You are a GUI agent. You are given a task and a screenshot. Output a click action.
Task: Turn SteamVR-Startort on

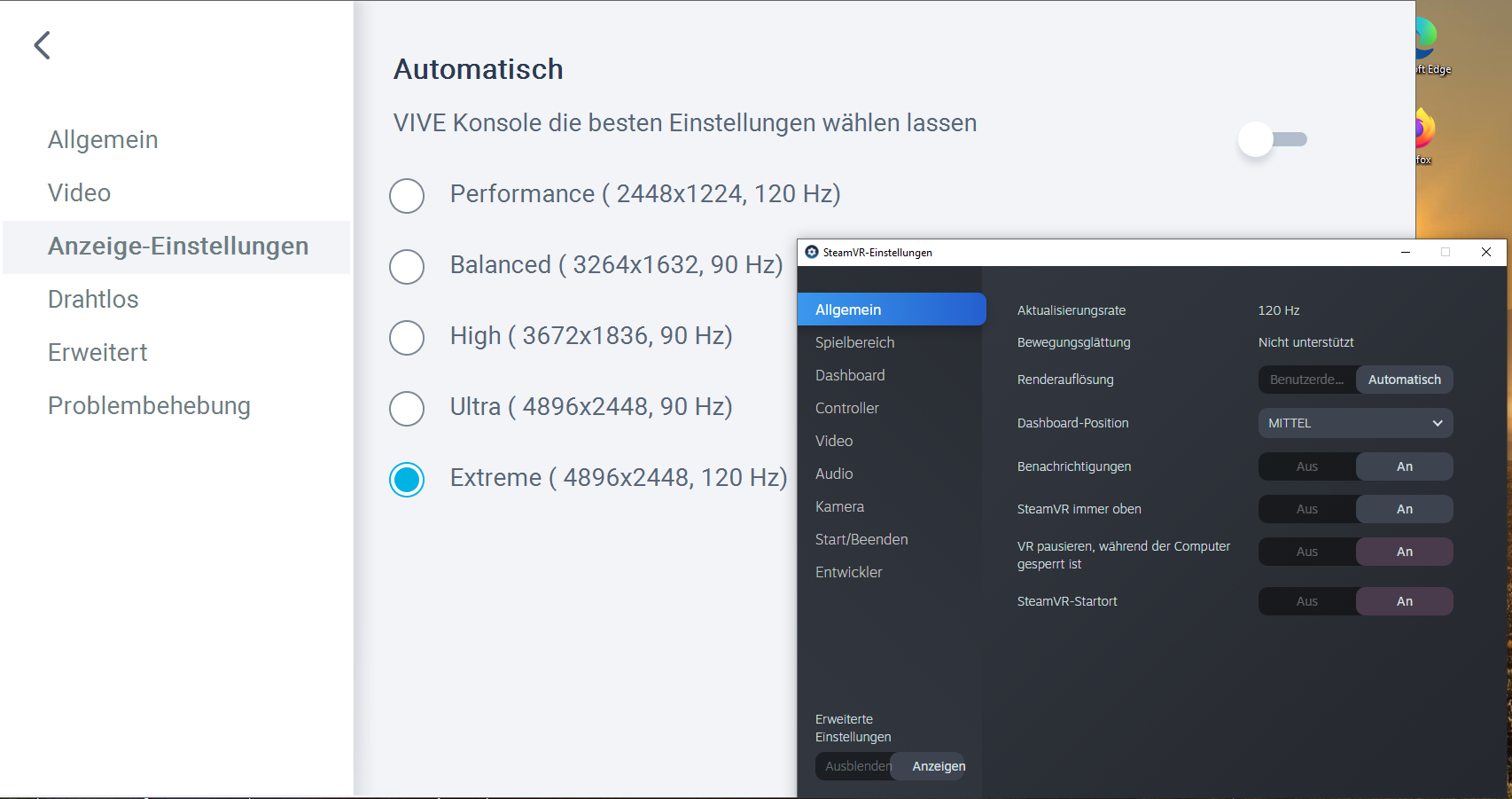(x=1405, y=601)
